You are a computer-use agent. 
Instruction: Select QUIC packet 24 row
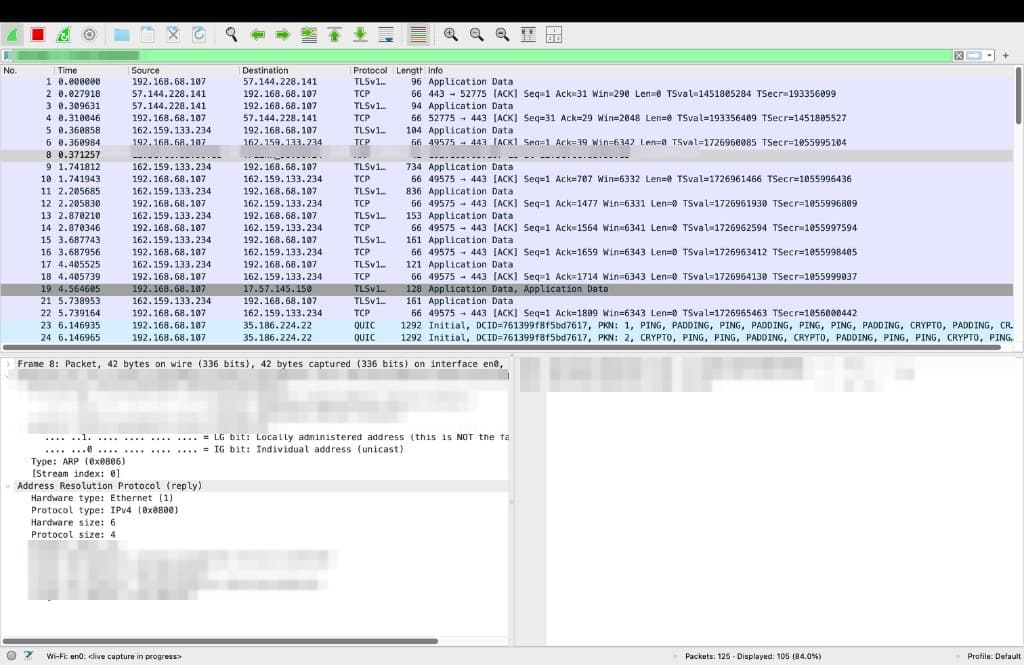click(507, 338)
